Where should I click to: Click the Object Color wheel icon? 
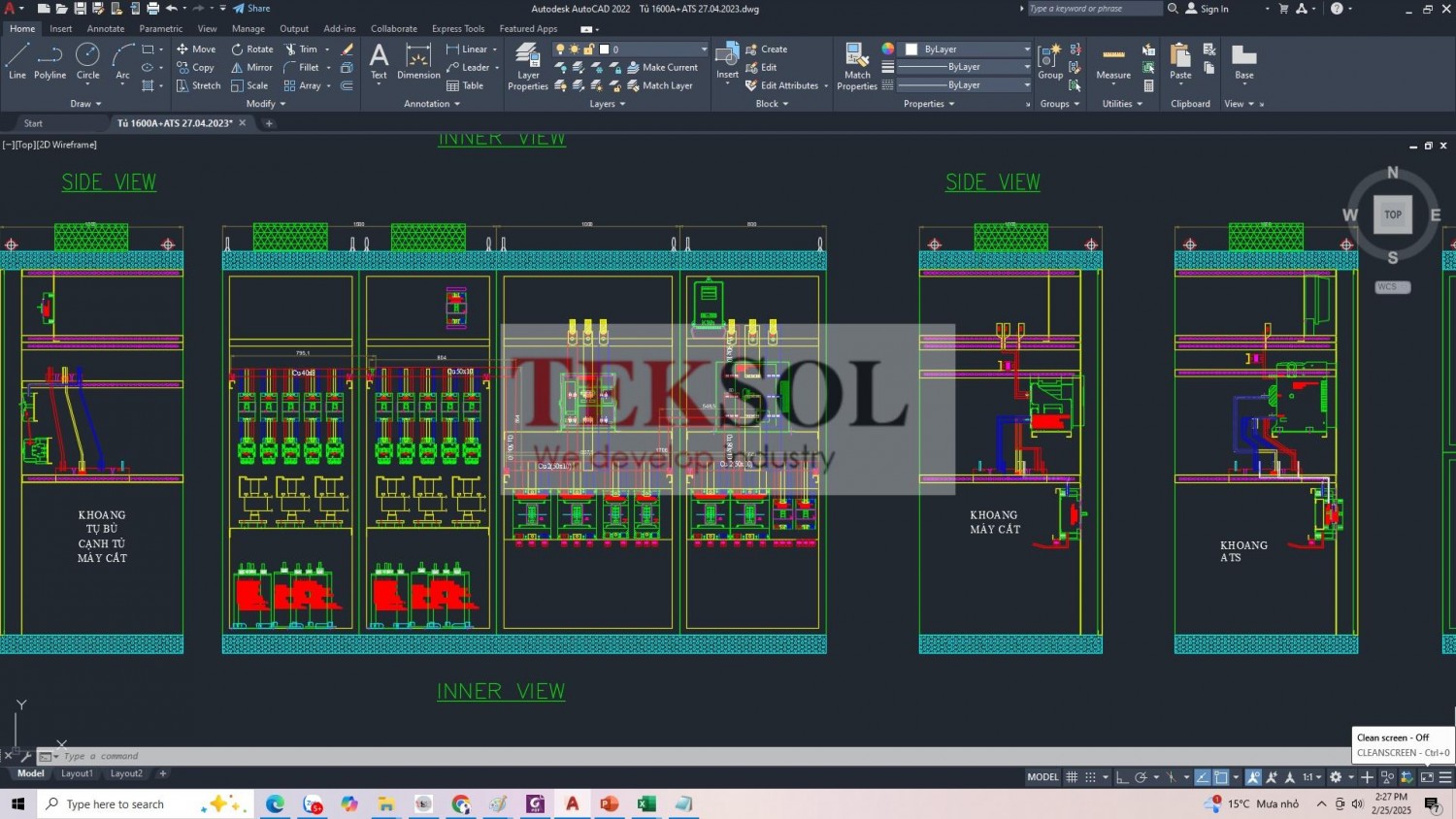tap(887, 49)
